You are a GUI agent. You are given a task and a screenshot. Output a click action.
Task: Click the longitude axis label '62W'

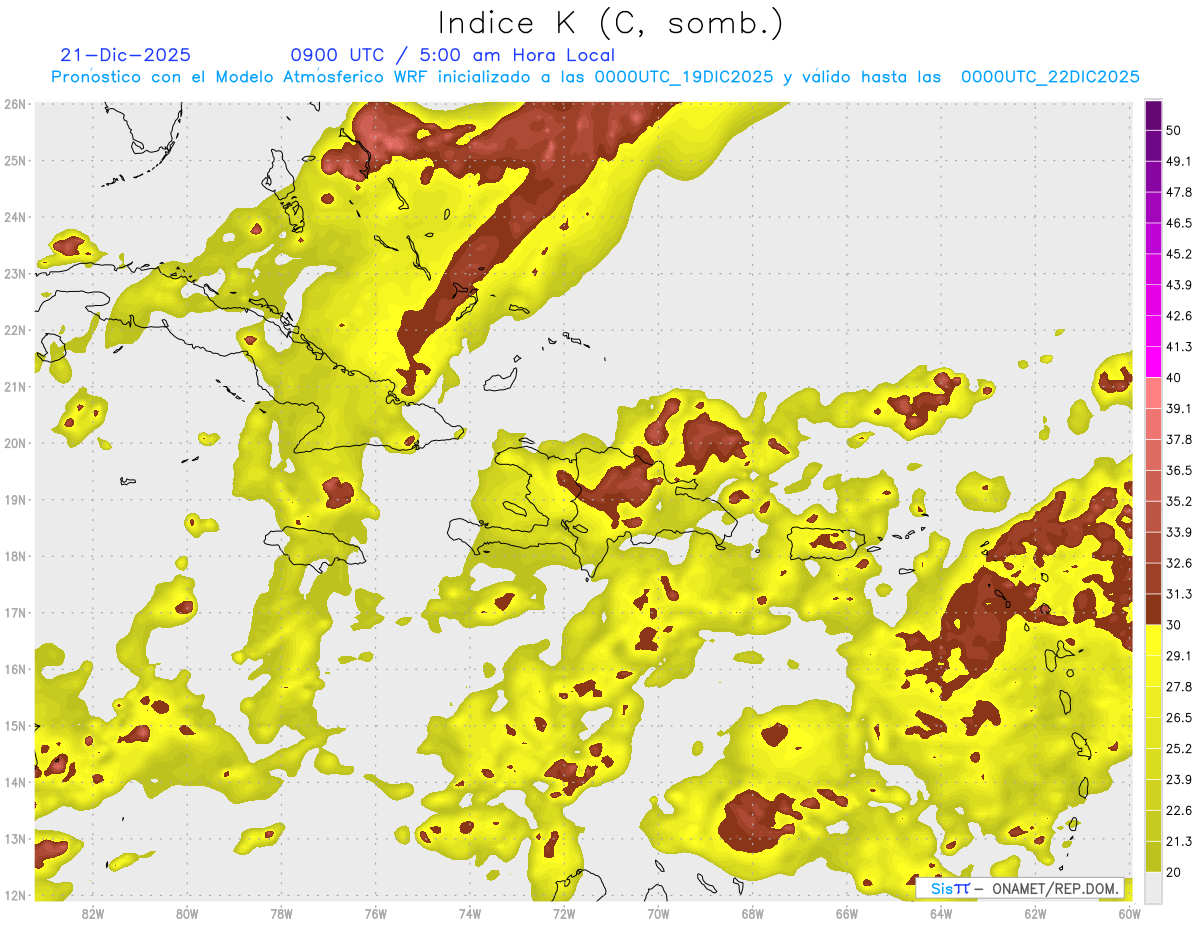[x=1036, y=913]
